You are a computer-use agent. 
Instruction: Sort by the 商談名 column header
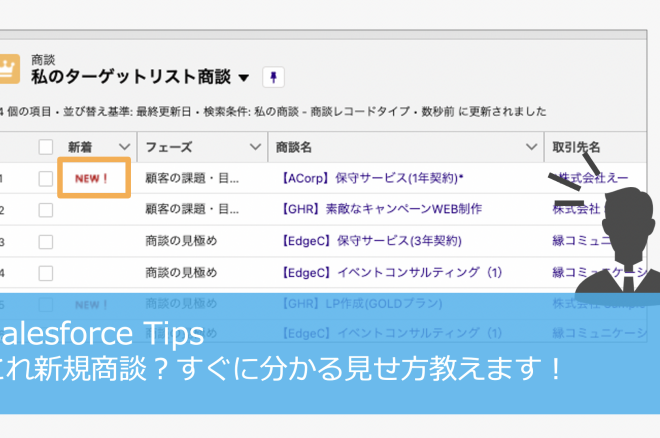click(x=293, y=147)
